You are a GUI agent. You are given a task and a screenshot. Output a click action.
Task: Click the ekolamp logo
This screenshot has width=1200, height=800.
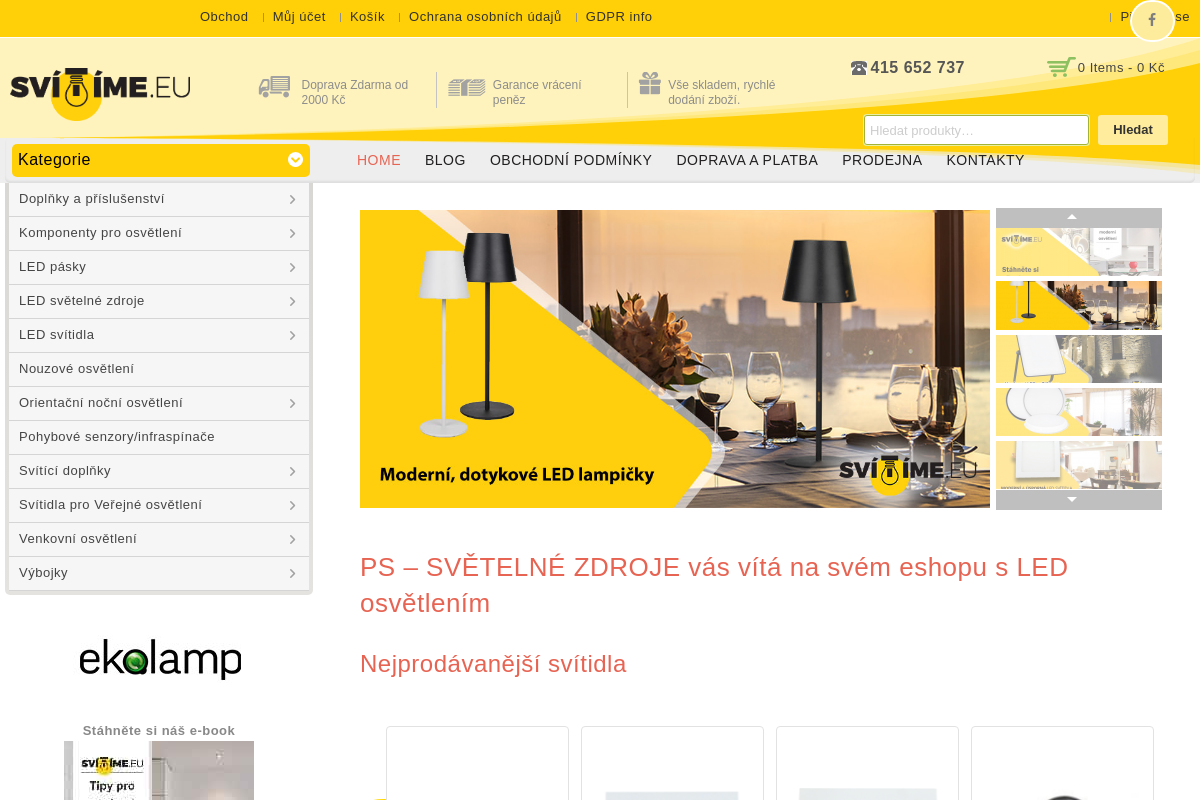click(x=160, y=659)
